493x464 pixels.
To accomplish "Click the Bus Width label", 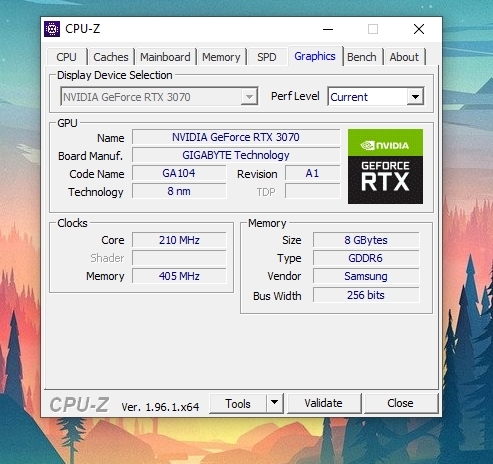I will click(277, 296).
